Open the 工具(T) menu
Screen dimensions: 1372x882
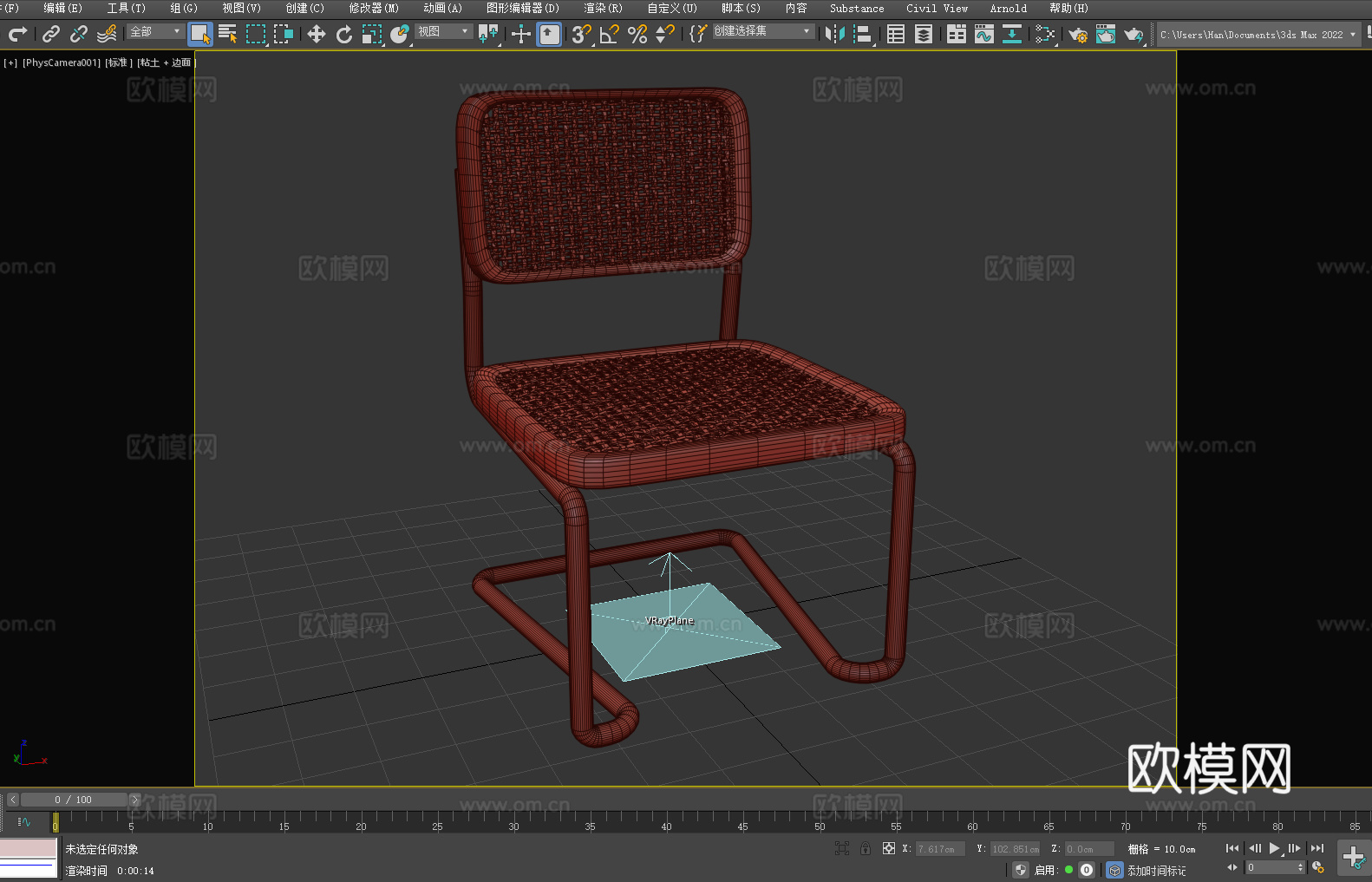point(126,8)
